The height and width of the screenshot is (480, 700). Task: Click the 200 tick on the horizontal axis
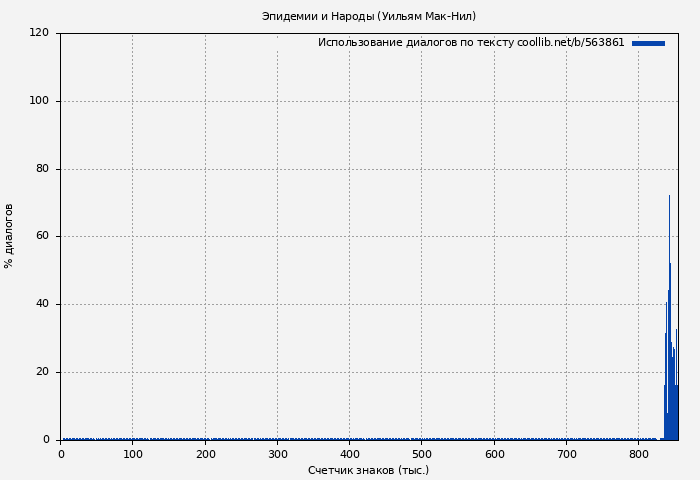tap(205, 455)
